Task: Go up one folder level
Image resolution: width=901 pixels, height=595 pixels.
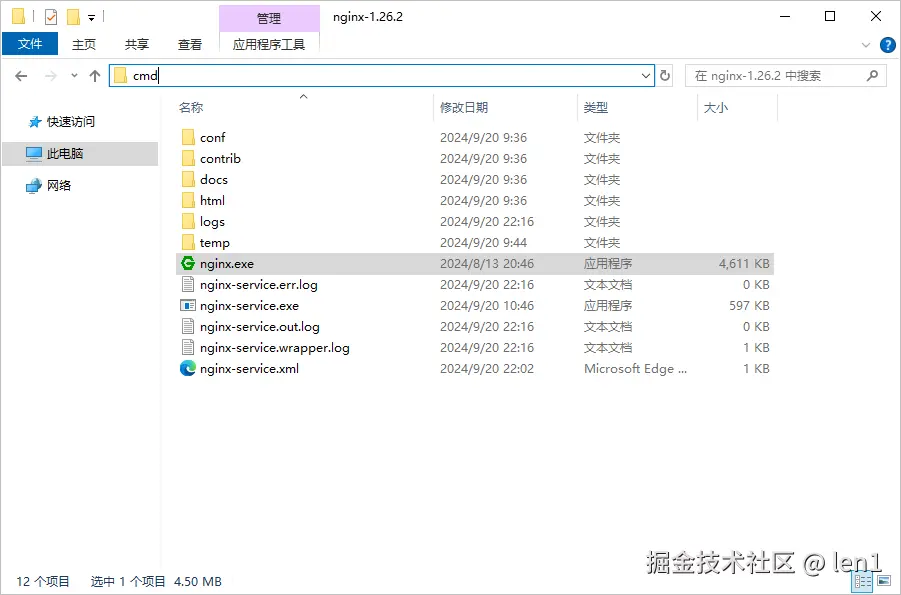Action: (x=95, y=76)
